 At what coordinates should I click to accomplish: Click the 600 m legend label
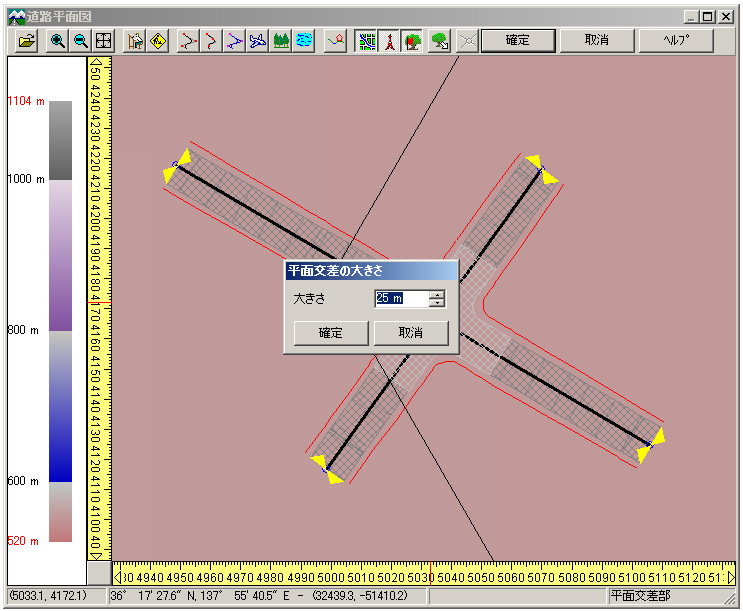point(23,481)
